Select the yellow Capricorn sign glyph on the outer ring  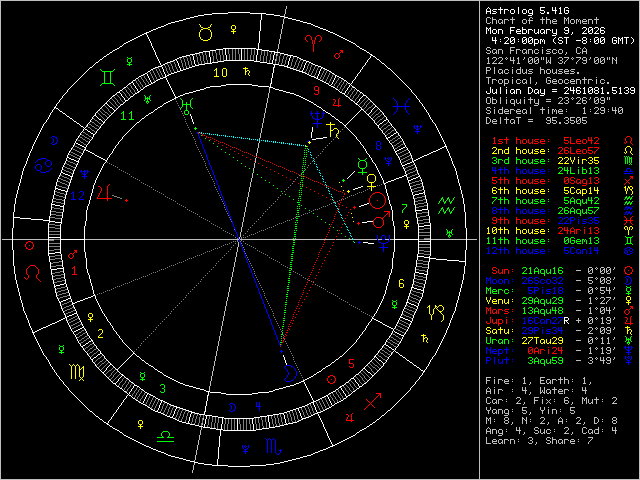(436, 313)
